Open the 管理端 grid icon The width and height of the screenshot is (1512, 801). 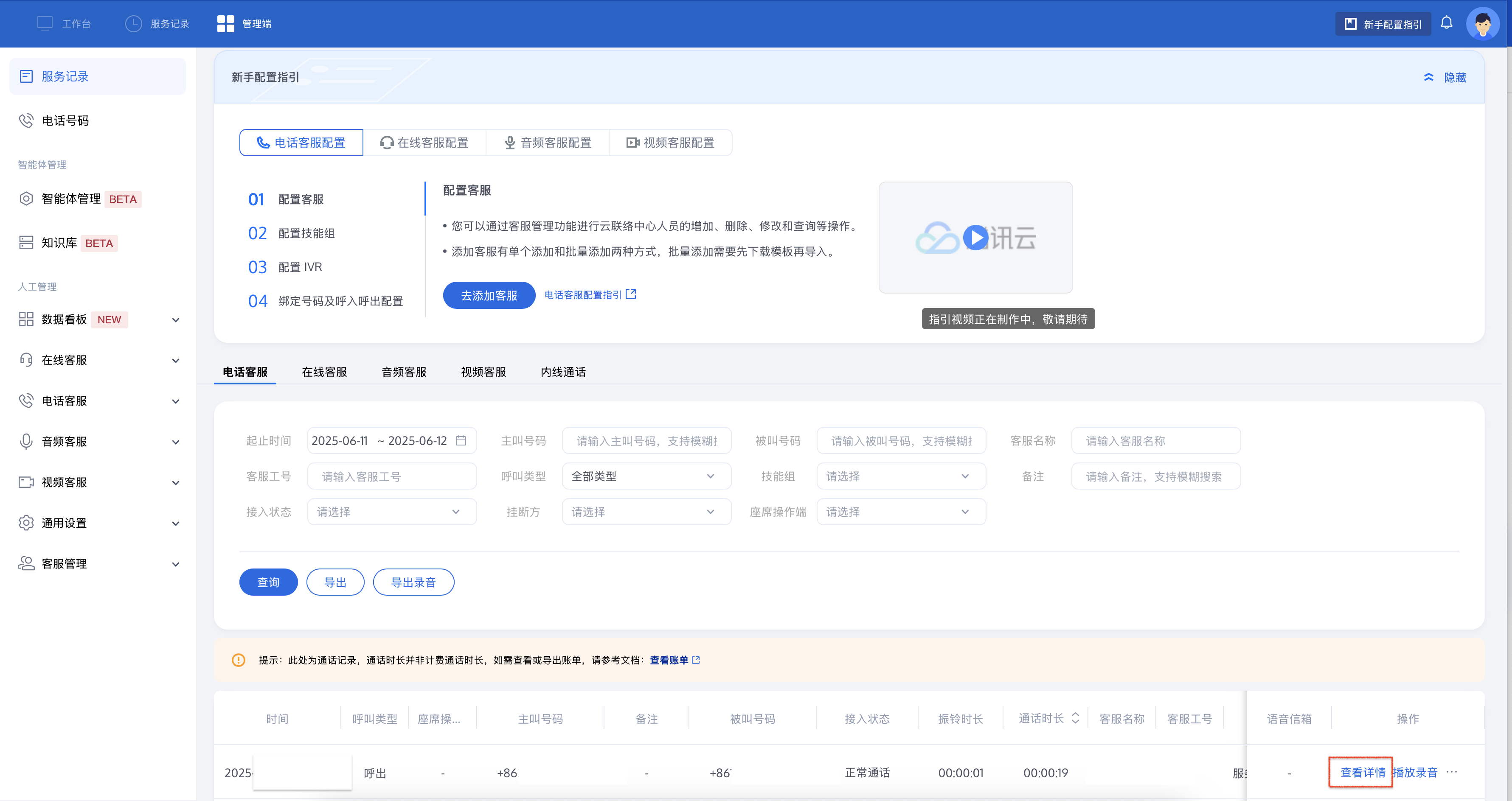pos(225,23)
